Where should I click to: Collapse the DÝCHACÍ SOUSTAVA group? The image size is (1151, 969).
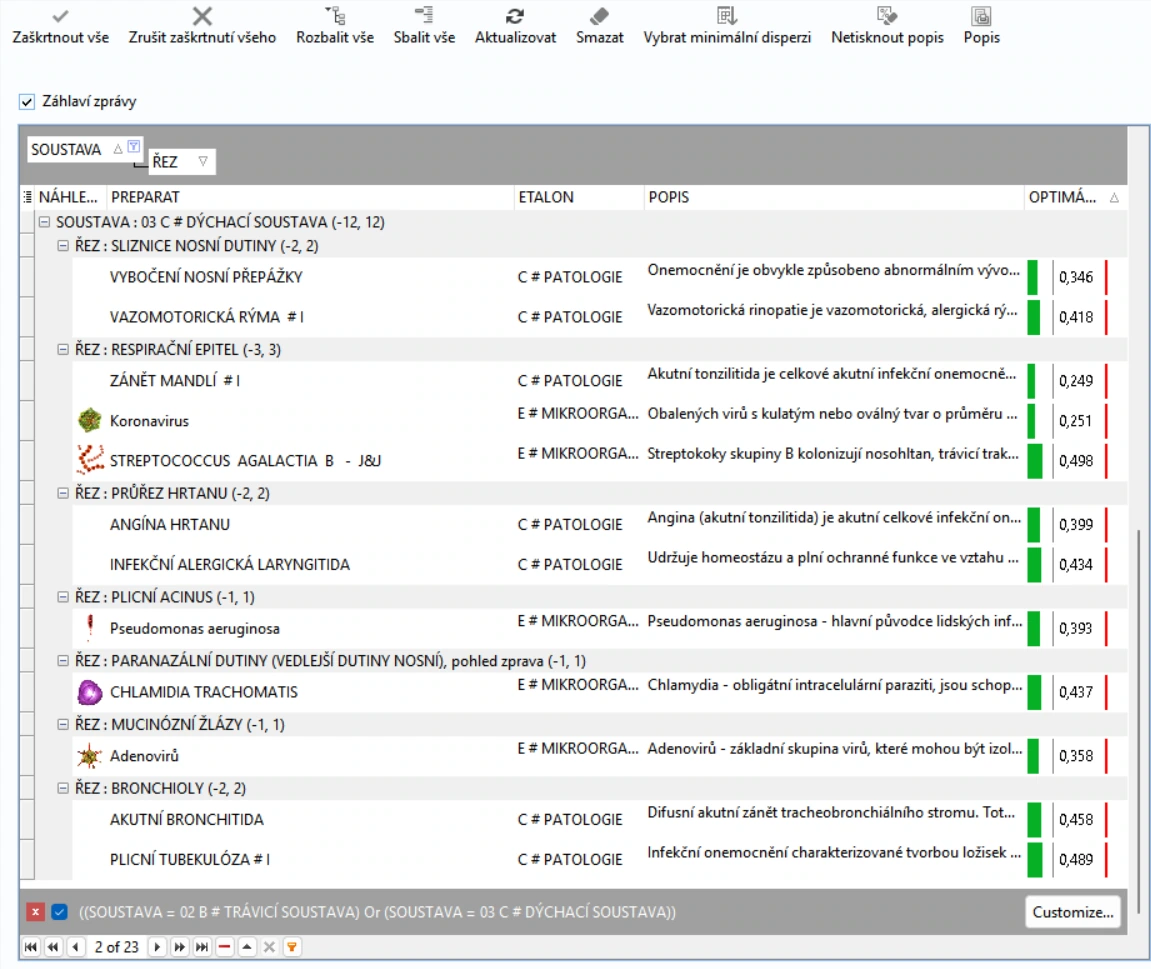tap(44, 221)
